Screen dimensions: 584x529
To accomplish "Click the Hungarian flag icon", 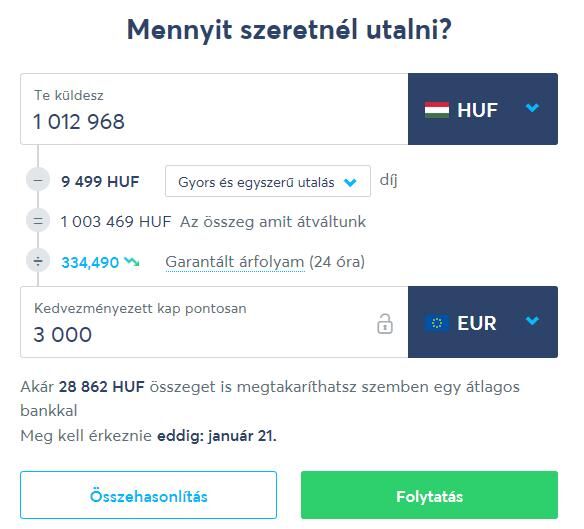I will pos(437,110).
